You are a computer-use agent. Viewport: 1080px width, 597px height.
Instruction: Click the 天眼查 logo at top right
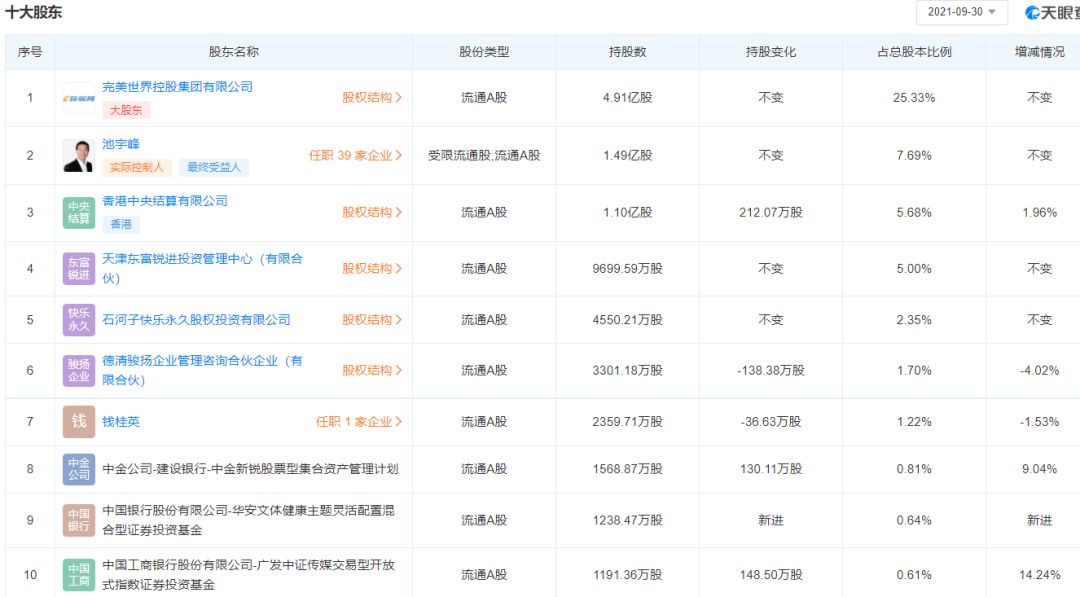(x=1052, y=12)
